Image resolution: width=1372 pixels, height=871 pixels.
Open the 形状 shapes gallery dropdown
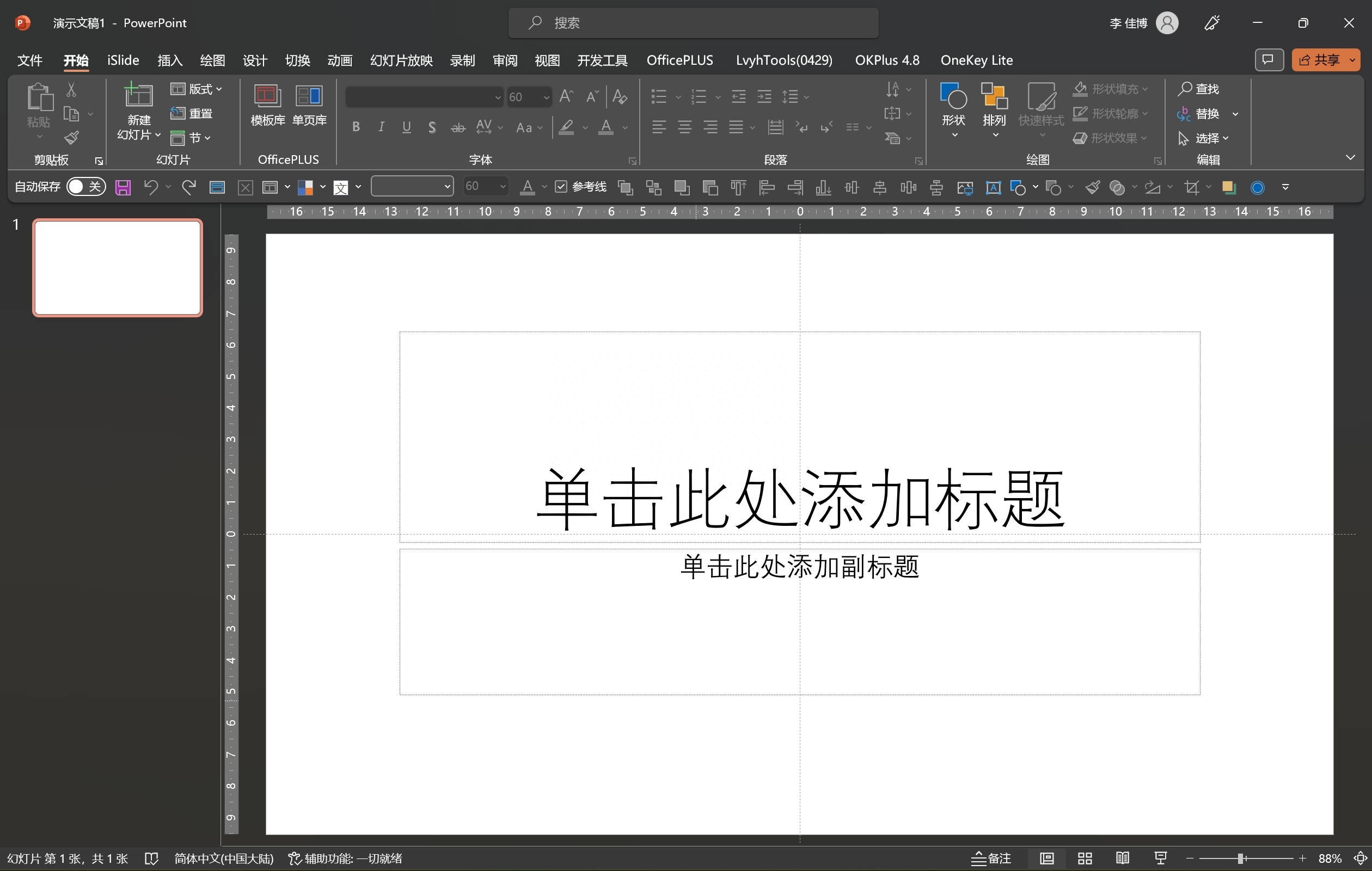click(x=954, y=111)
